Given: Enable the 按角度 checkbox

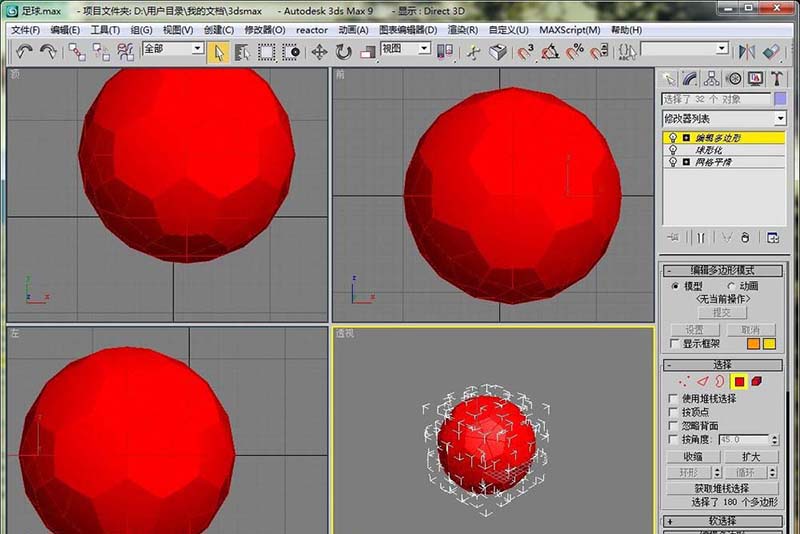Looking at the screenshot, I should [x=673, y=440].
